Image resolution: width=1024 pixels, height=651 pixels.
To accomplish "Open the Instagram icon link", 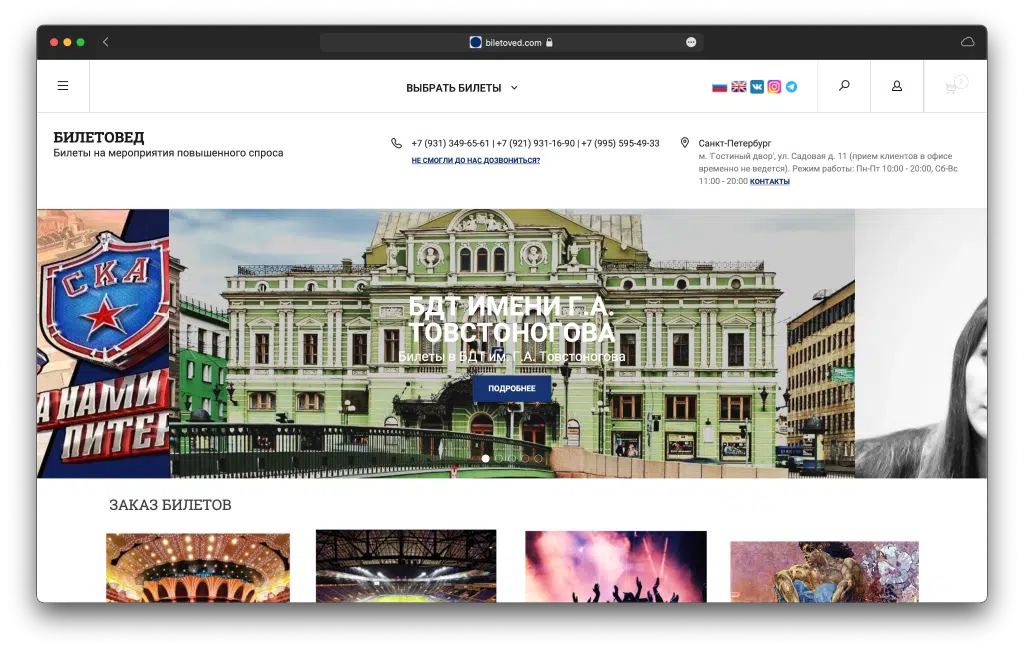I will coord(774,87).
